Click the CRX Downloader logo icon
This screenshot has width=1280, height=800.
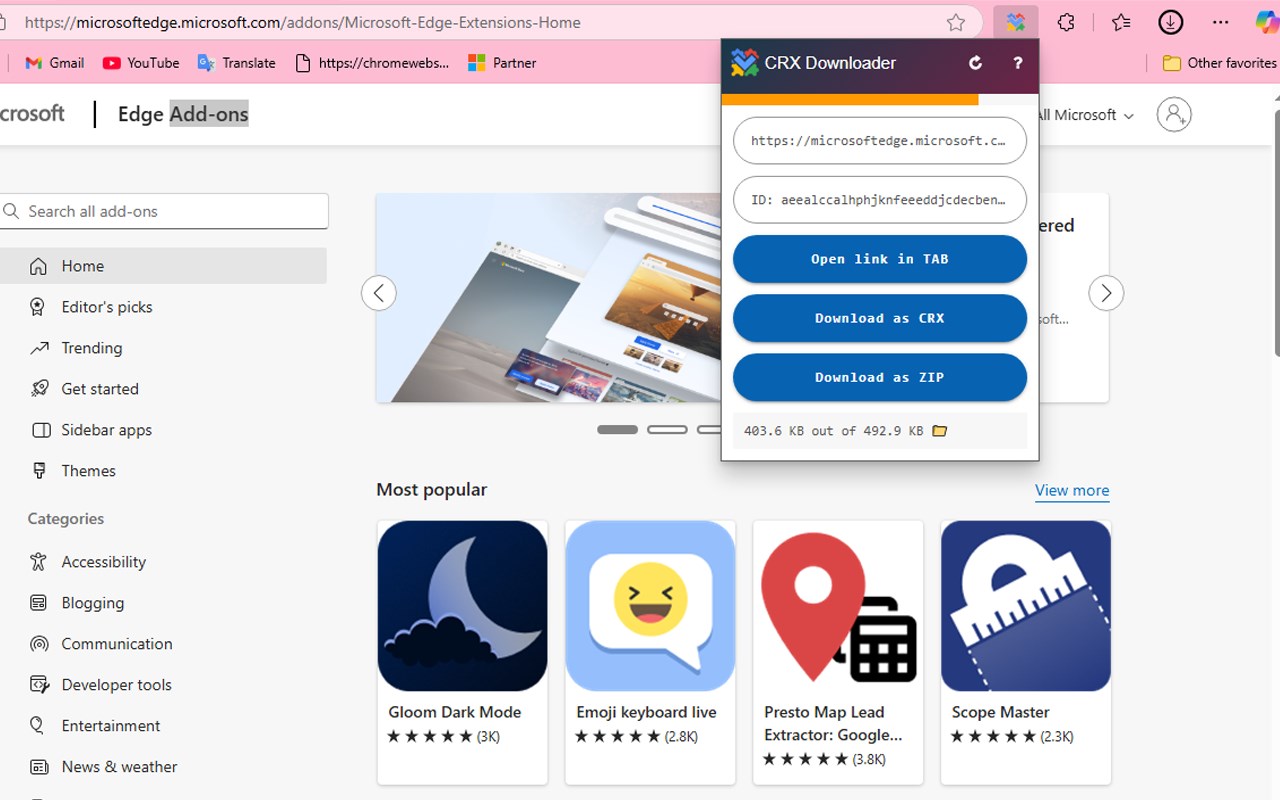coord(744,63)
